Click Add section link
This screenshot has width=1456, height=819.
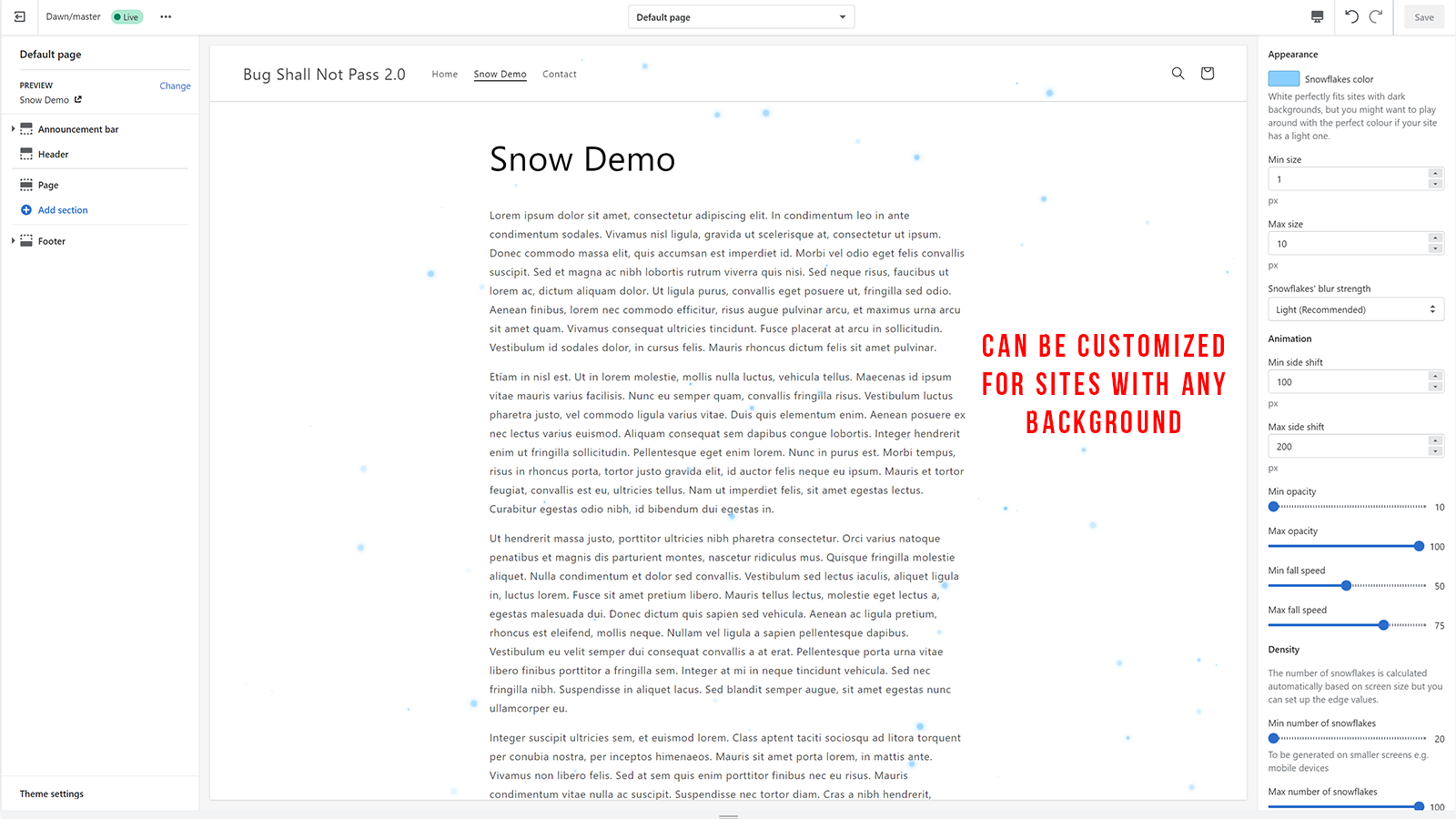click(x=63, y=210)
